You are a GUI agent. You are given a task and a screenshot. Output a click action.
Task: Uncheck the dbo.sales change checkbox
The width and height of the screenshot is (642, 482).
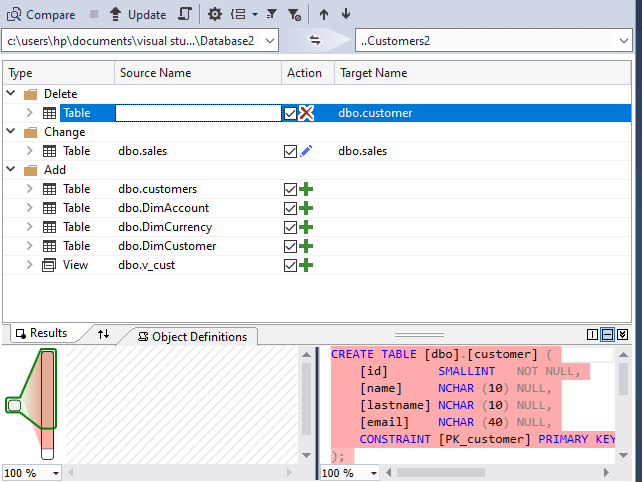coord(290,151)
